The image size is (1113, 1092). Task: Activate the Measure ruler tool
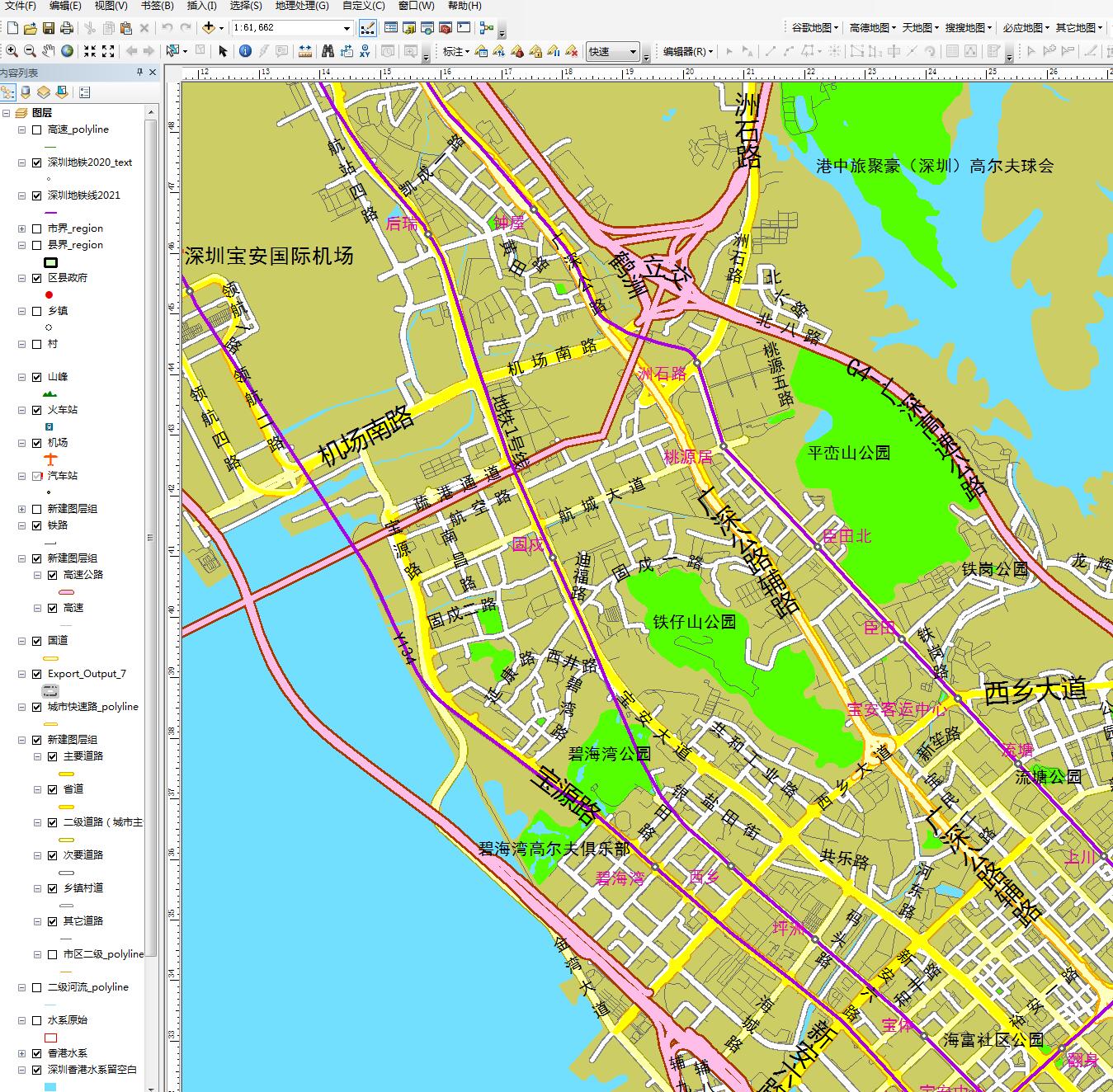[305, 51]
